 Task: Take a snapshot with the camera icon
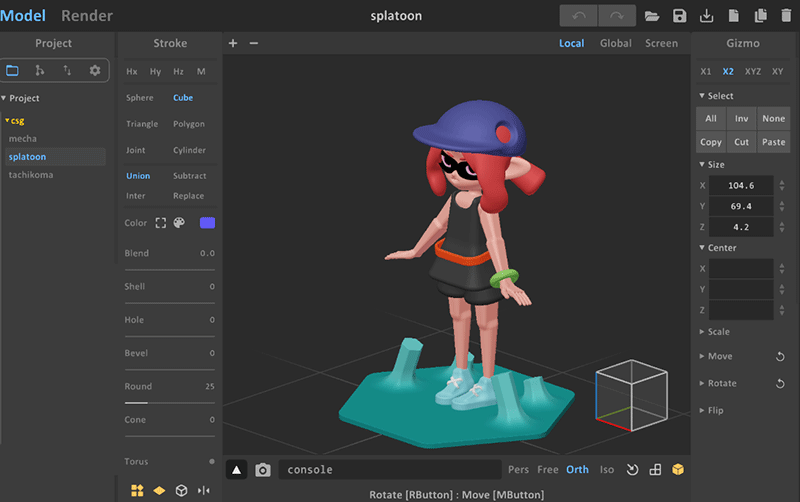(x=263, y=470)
